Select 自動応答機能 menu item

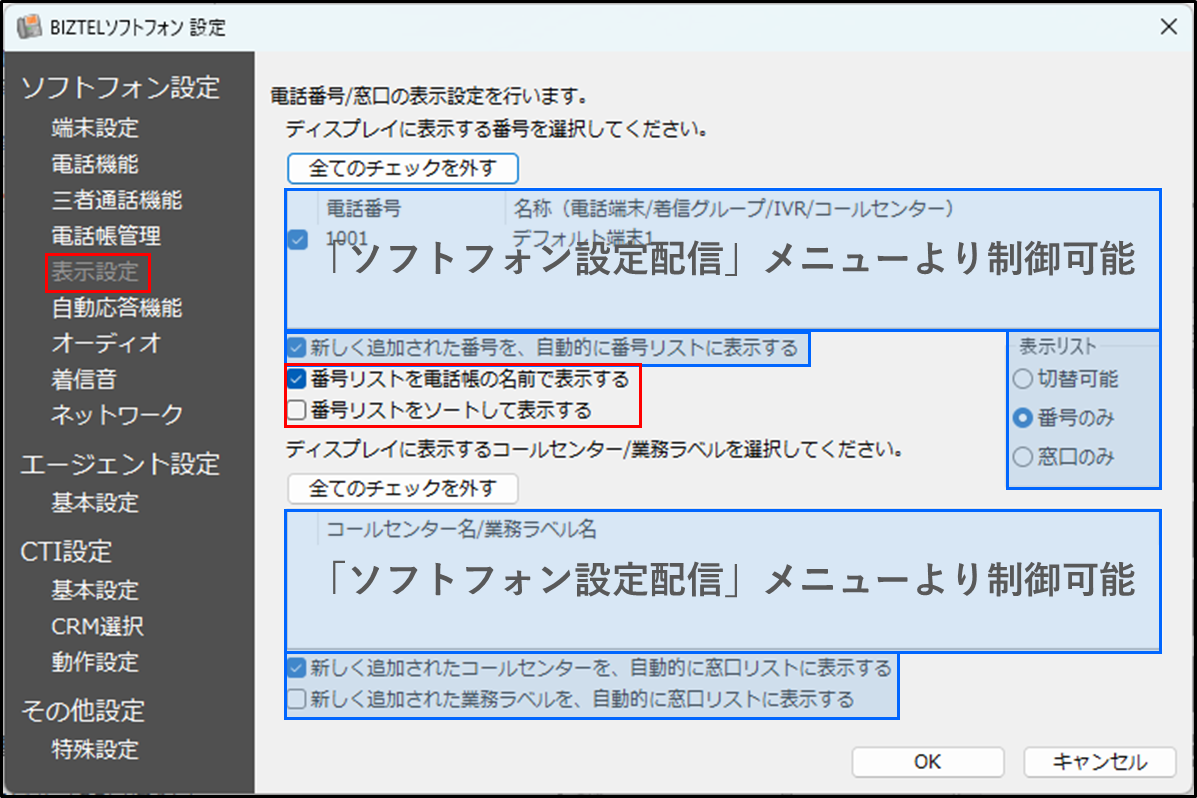pyautogui.click(x=116, y=308)
